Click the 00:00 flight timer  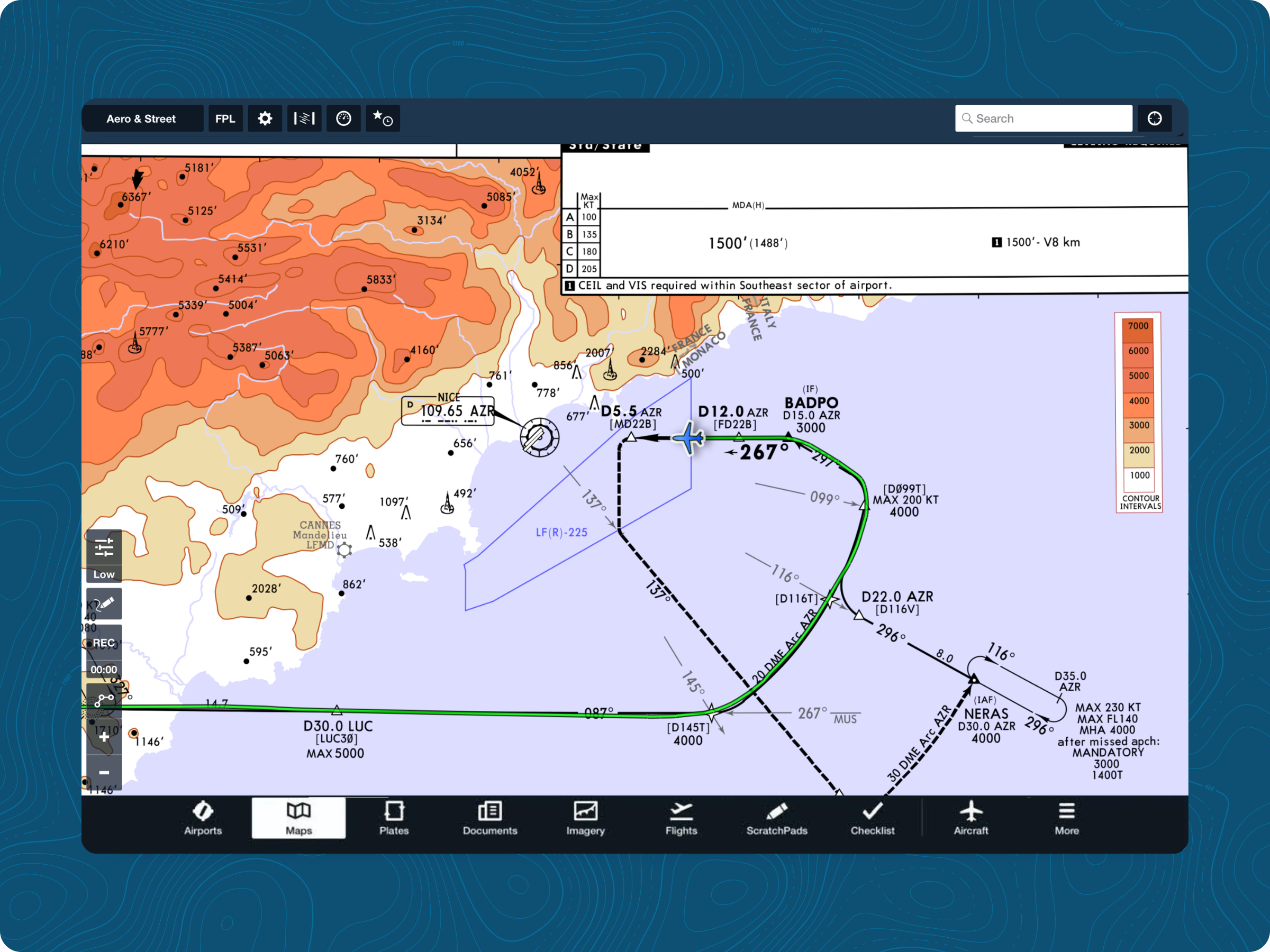point(104,670)
